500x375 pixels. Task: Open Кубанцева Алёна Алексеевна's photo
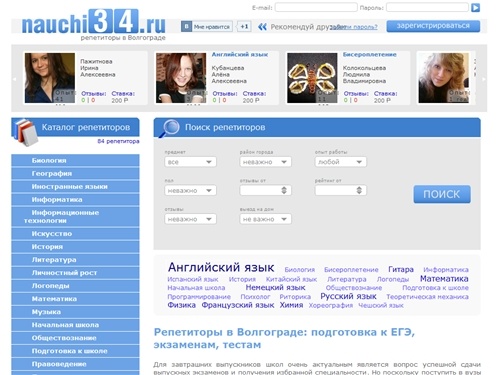pyautogui.click(x=181, y=78)
